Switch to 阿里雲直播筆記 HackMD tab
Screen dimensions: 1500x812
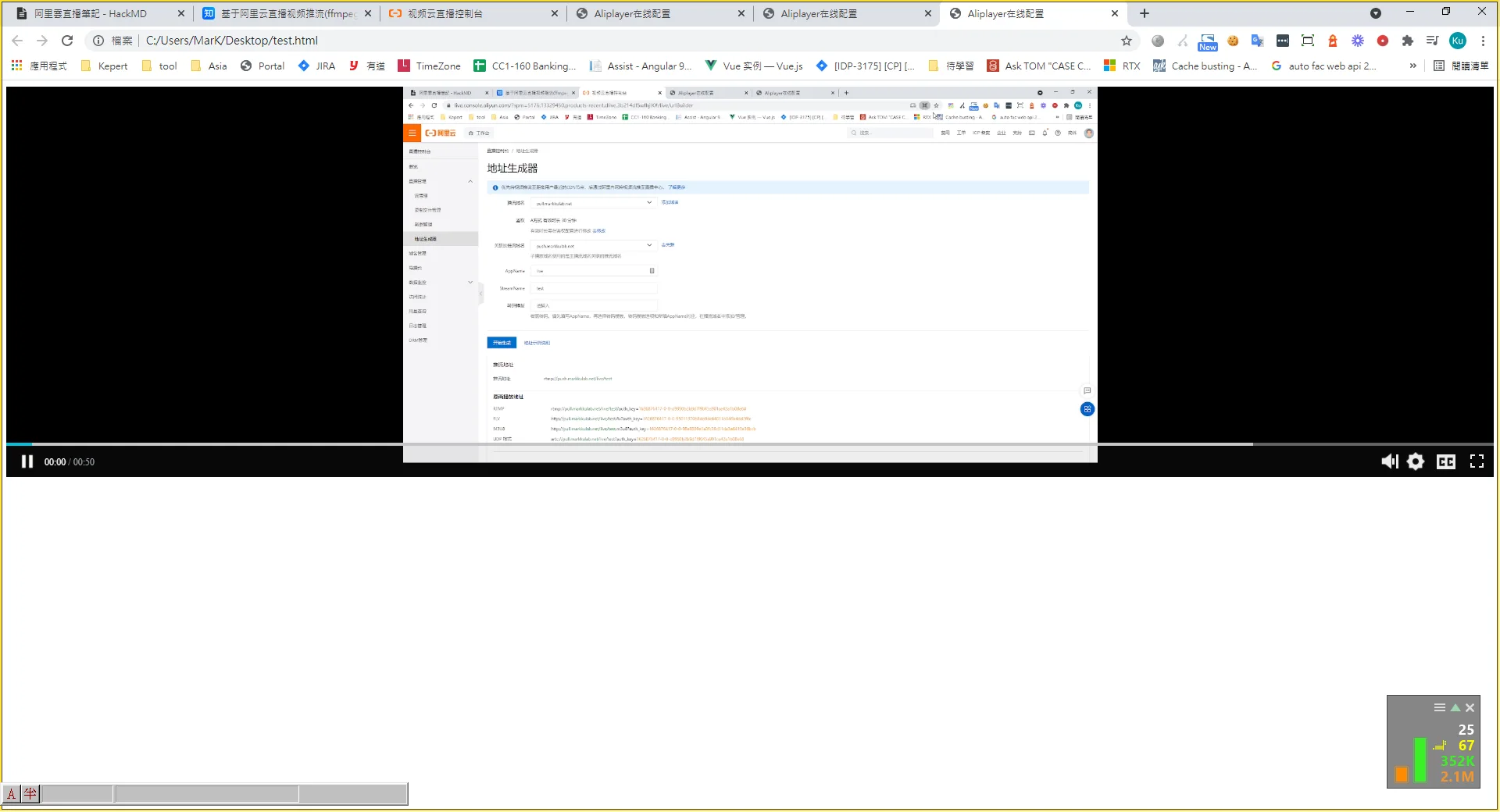pyautogui.click(x=90, y=13)
